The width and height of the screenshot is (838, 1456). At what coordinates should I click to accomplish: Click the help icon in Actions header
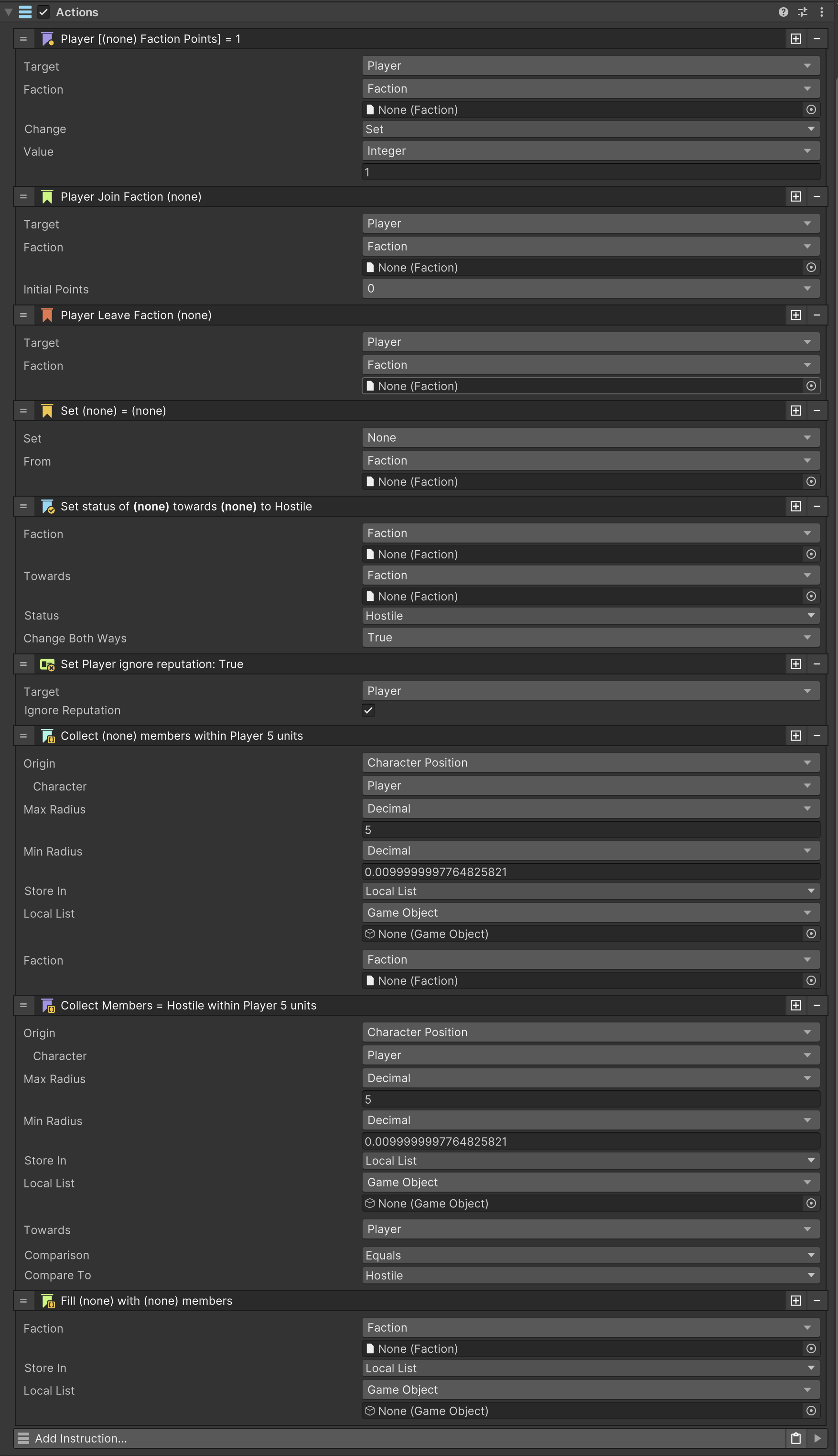point(783,12)
